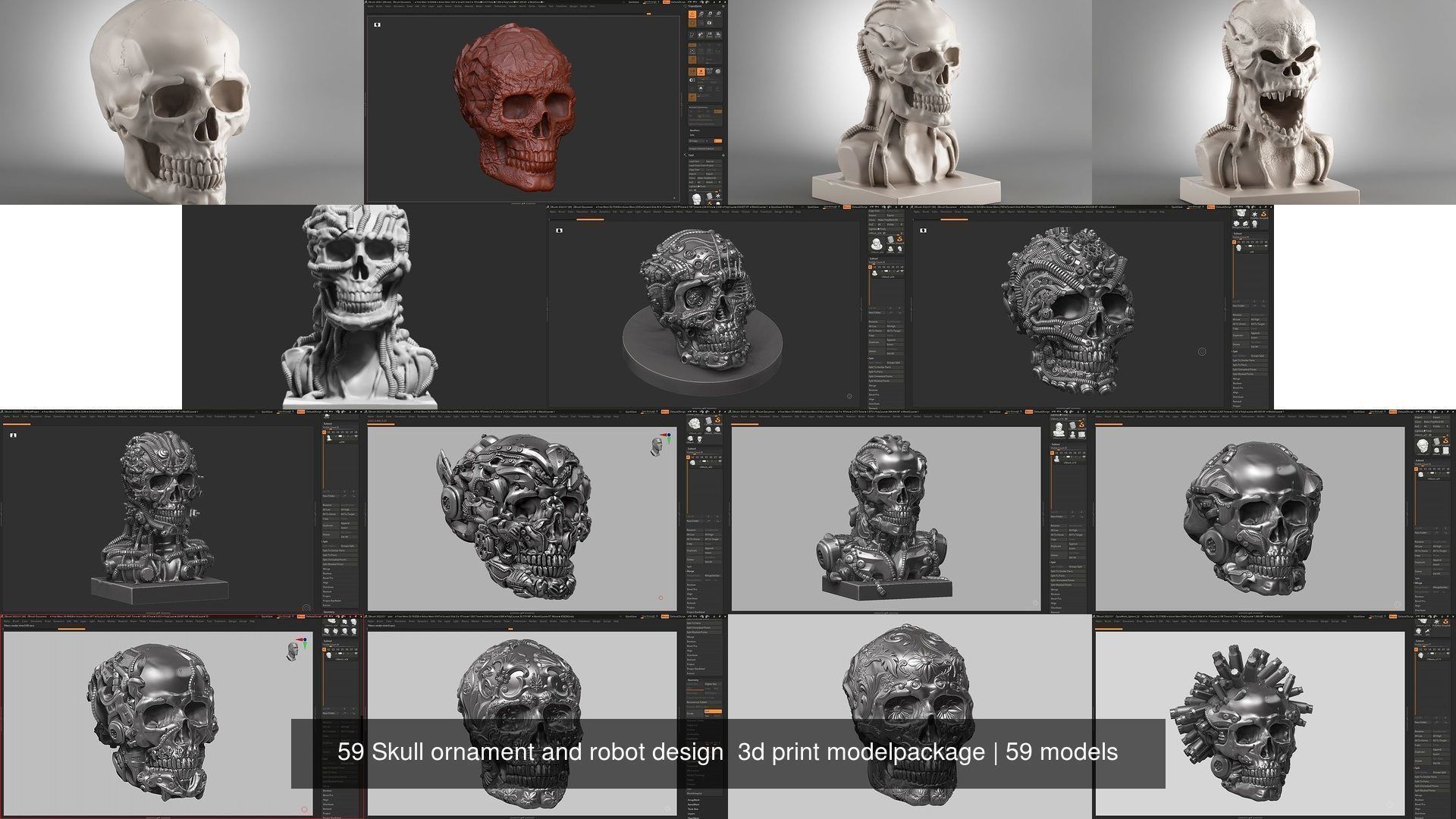Click the head view icon in disc skull canvas
Screen dimensions: 1456x819
pyautogui.click(x=559, y=230)
